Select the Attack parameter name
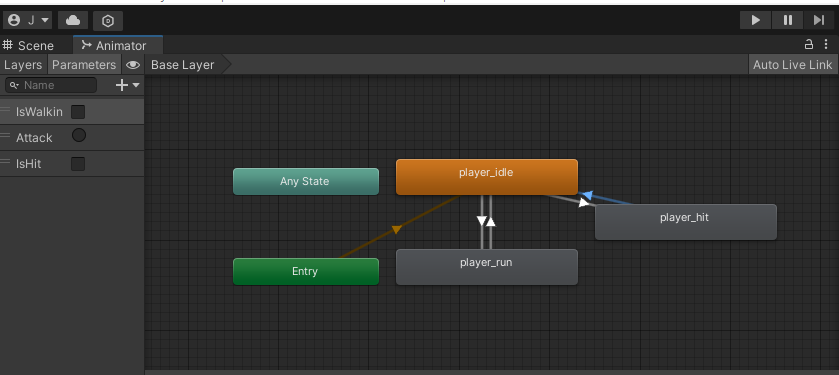The height and width of the screenshot is (375, 839). point(34,137)
